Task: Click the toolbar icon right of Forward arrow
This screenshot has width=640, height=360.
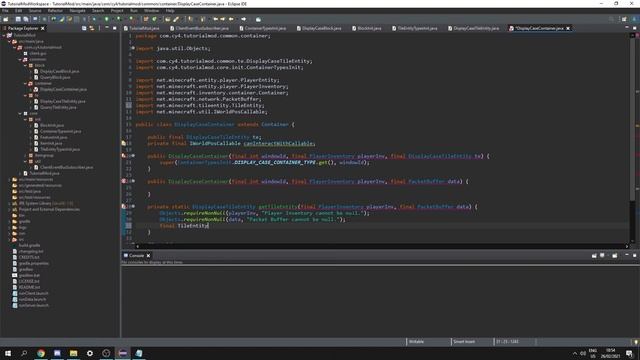Action: [x=258, y=19]
